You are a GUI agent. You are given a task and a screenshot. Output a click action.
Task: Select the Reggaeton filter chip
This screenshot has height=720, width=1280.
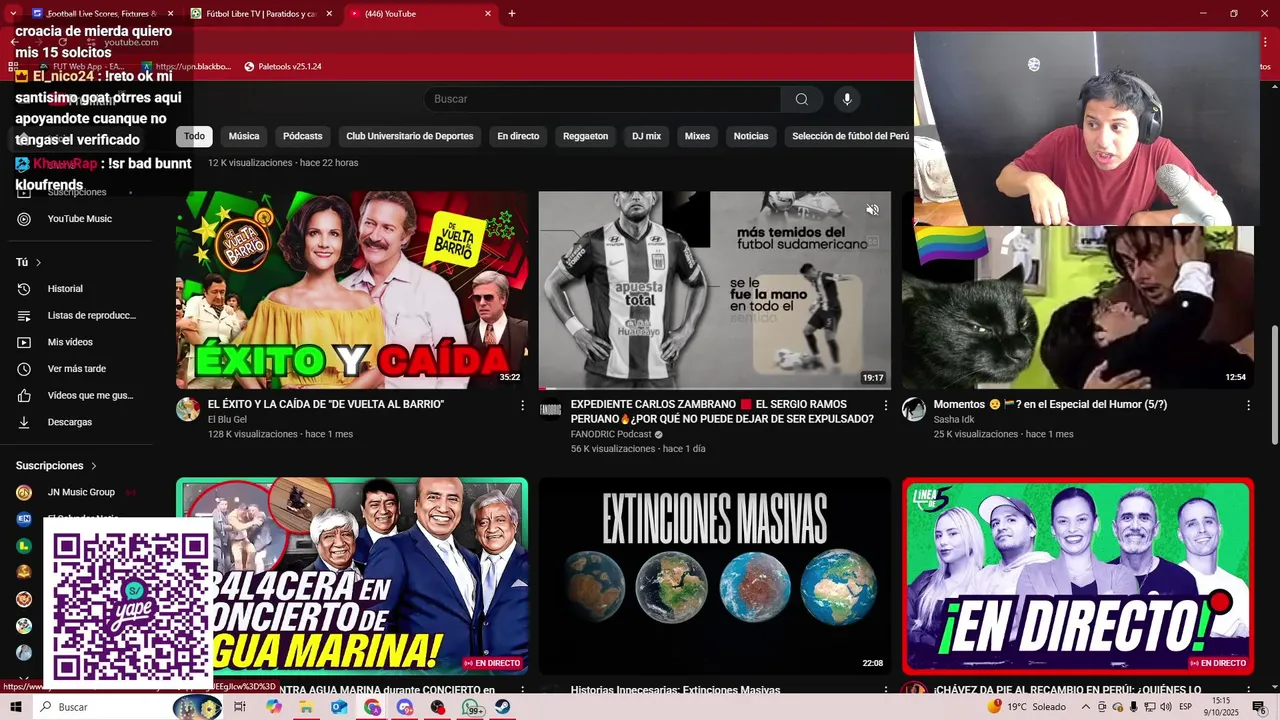coord(585,136)
